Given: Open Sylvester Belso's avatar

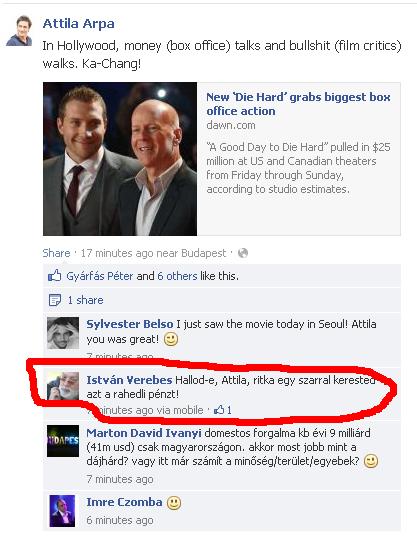Looking at the screenshot, I should [63, 333].
